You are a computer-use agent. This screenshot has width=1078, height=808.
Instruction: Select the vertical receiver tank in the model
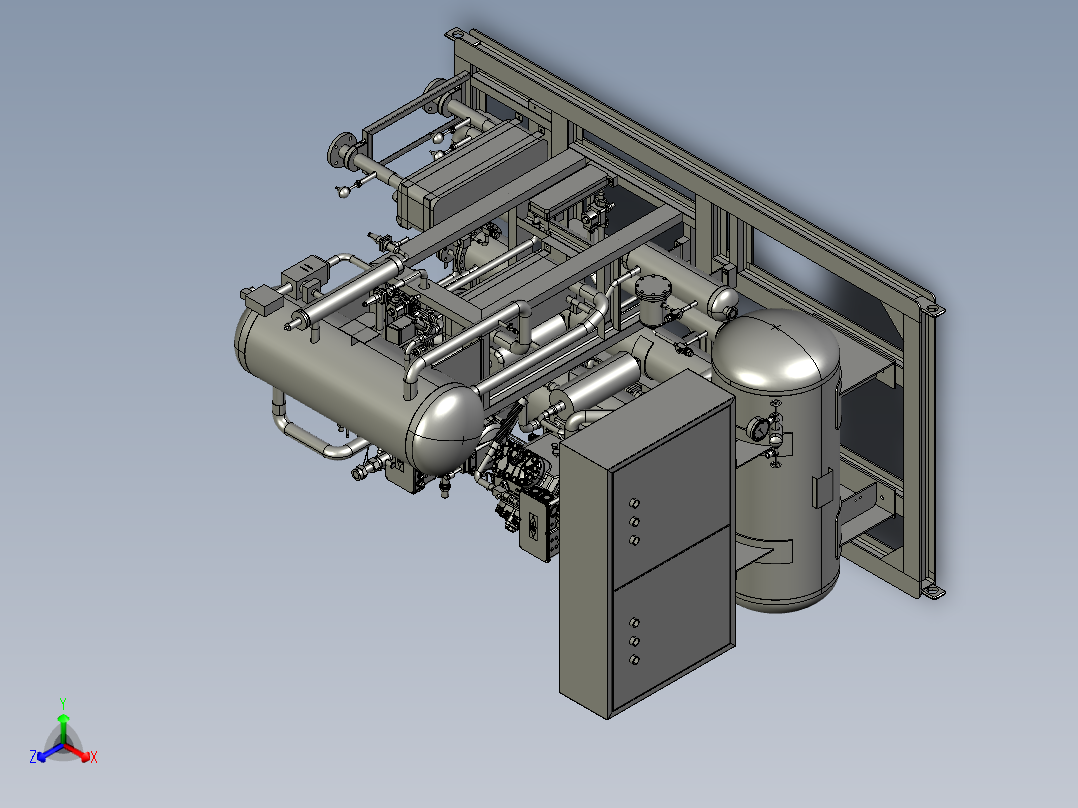coord(776,460)
